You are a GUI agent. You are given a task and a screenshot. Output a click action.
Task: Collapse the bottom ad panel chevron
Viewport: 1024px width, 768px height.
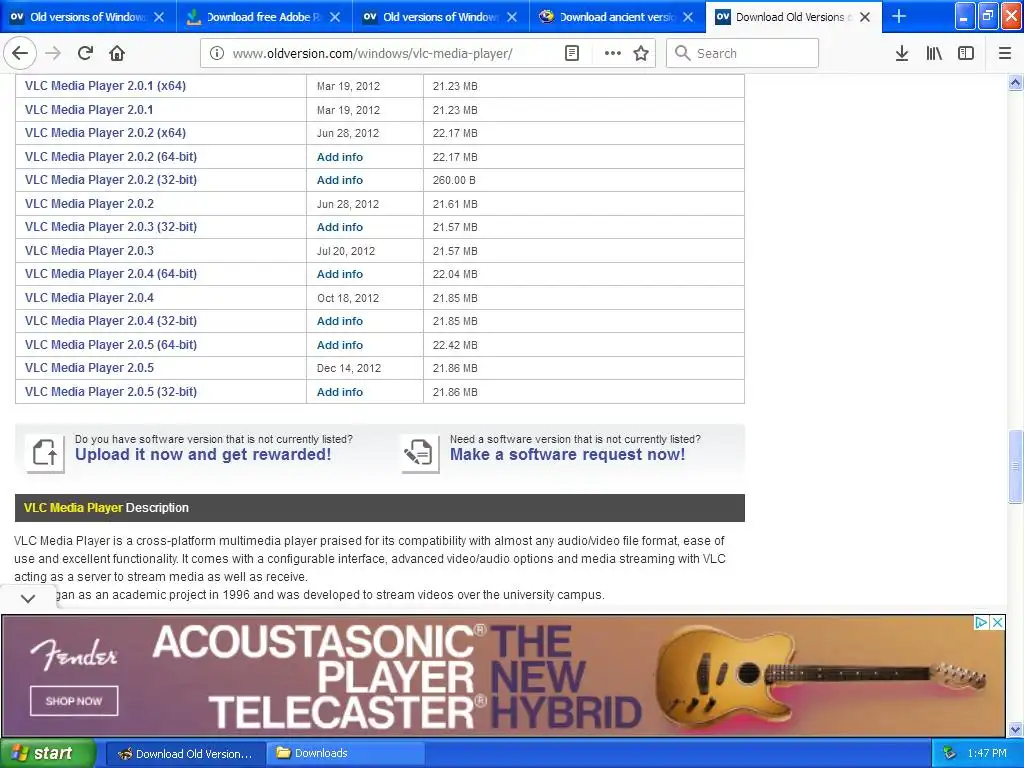27,598
